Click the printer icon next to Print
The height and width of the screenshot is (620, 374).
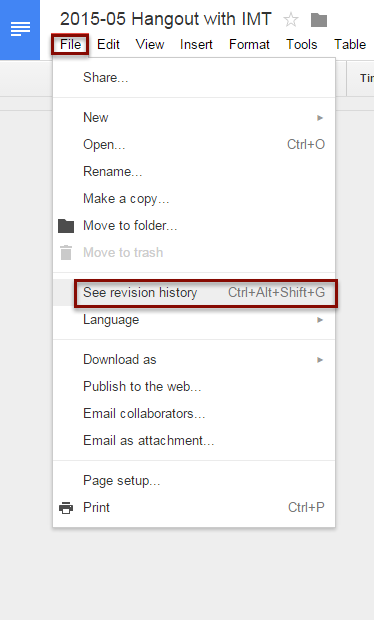pos(66,508)
